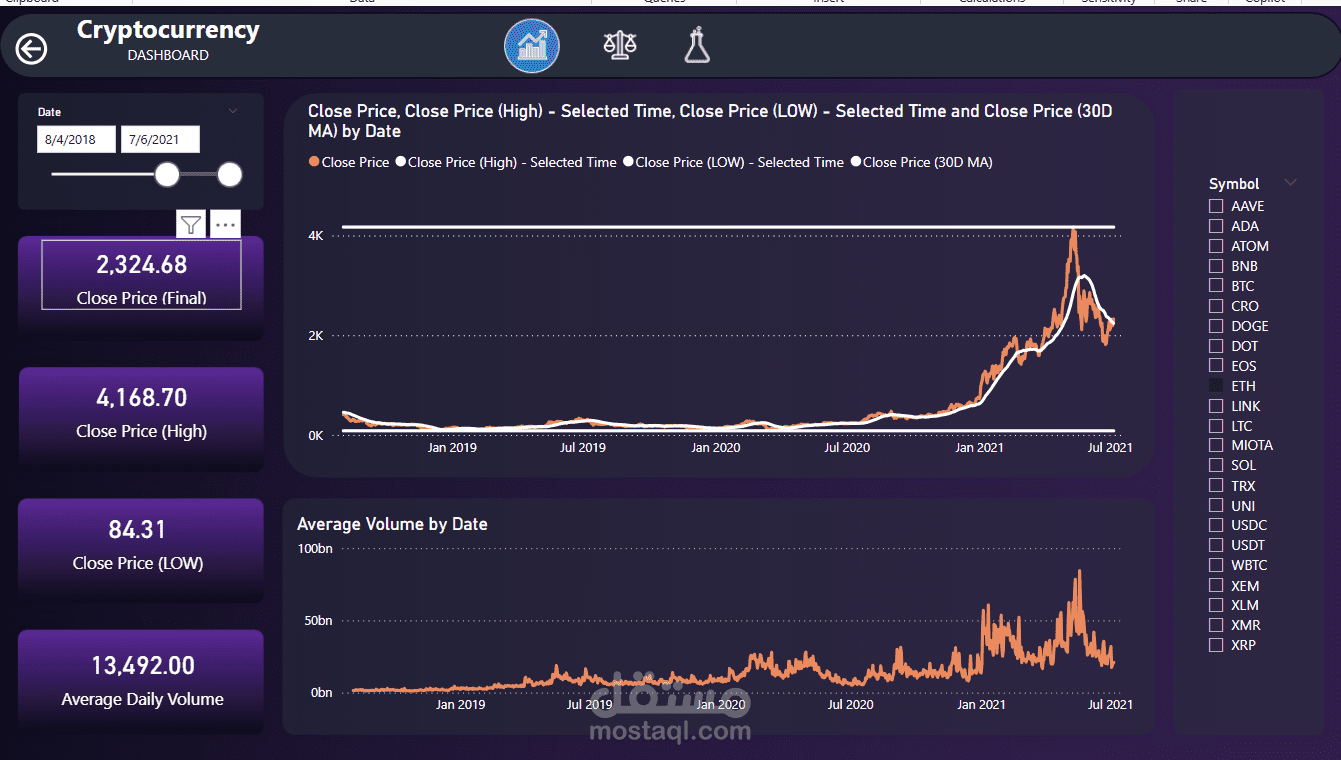Open the balance scales comparison icon
The height and width of the screenshot is (760, 1341).
[620, 45]
